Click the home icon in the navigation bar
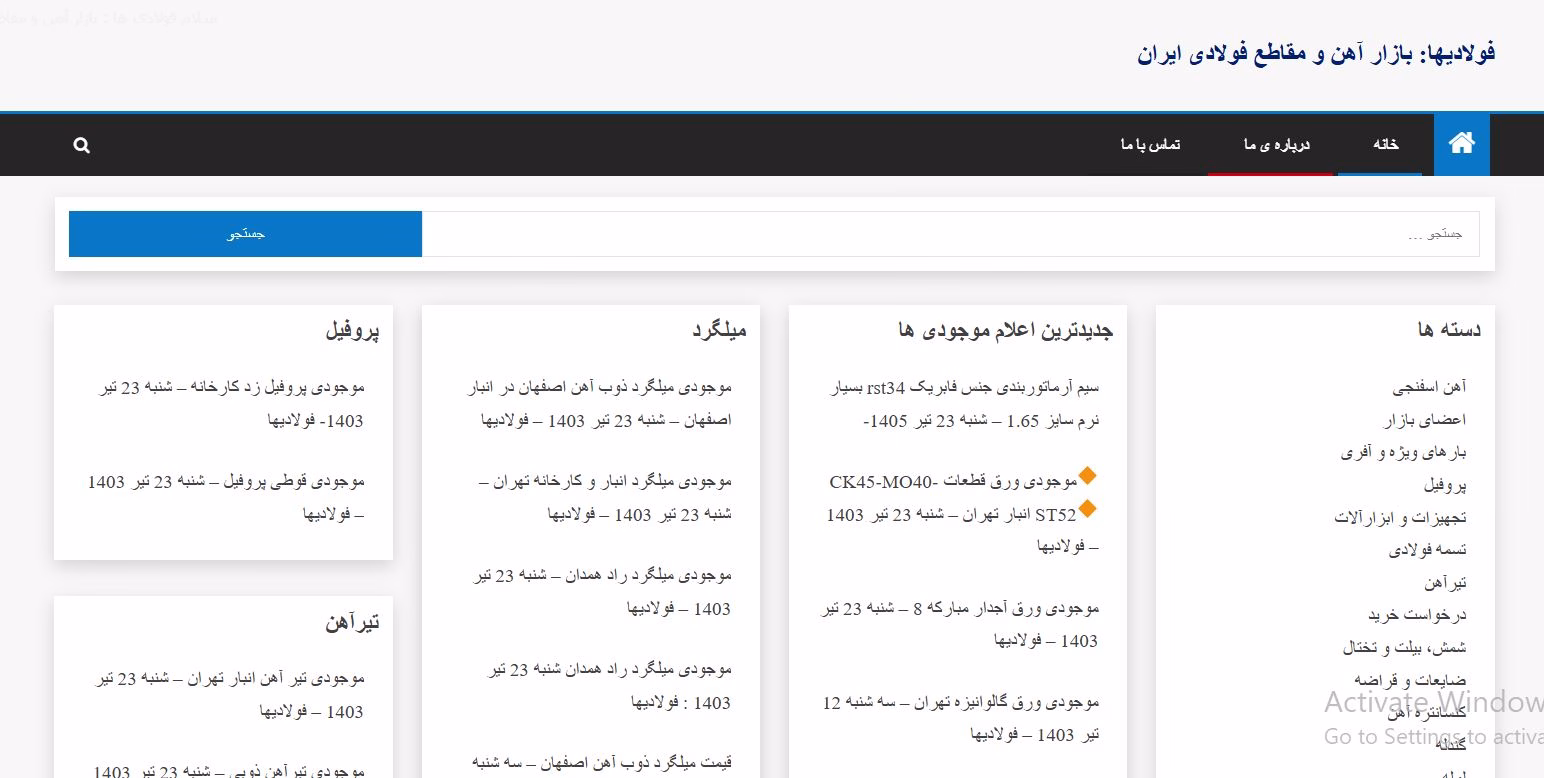Image resolution: width=1544 pixels, height=778 pixels. [x=1461, y=144]
